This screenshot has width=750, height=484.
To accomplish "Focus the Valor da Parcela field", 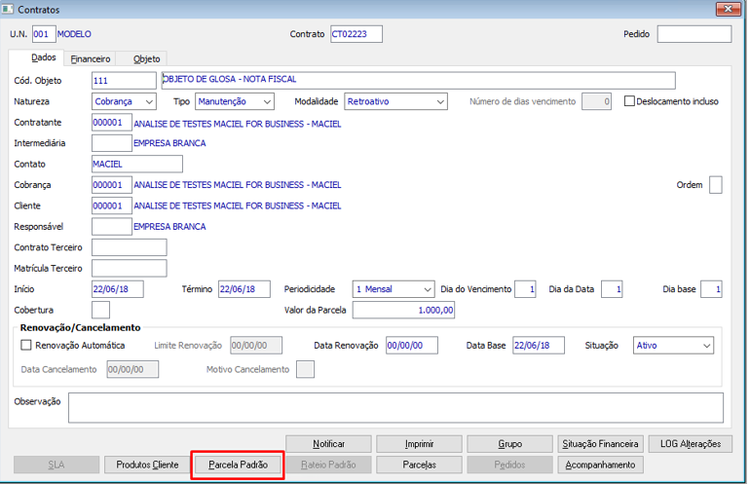I will coord(404,310).
